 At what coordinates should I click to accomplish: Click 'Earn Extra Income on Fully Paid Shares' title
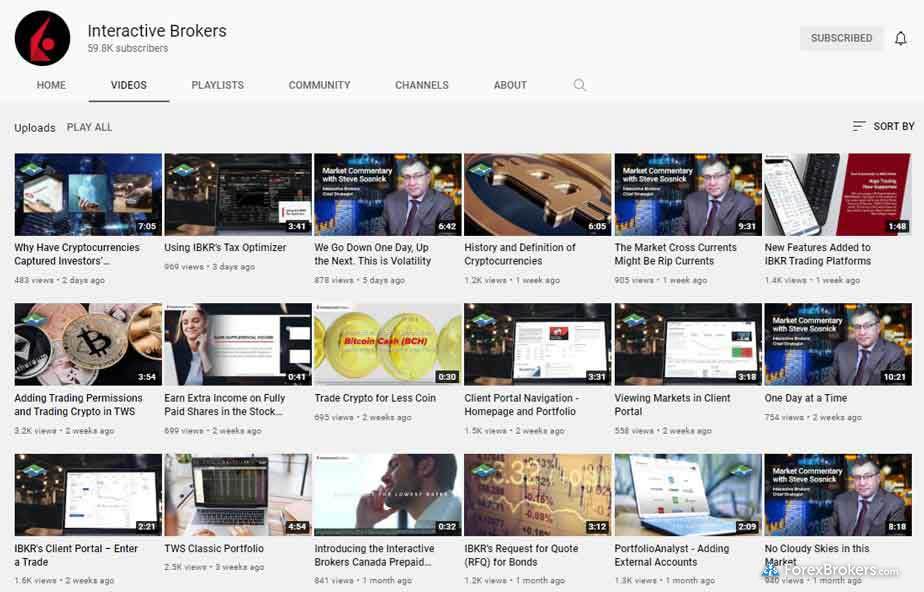tap(225, 405)
